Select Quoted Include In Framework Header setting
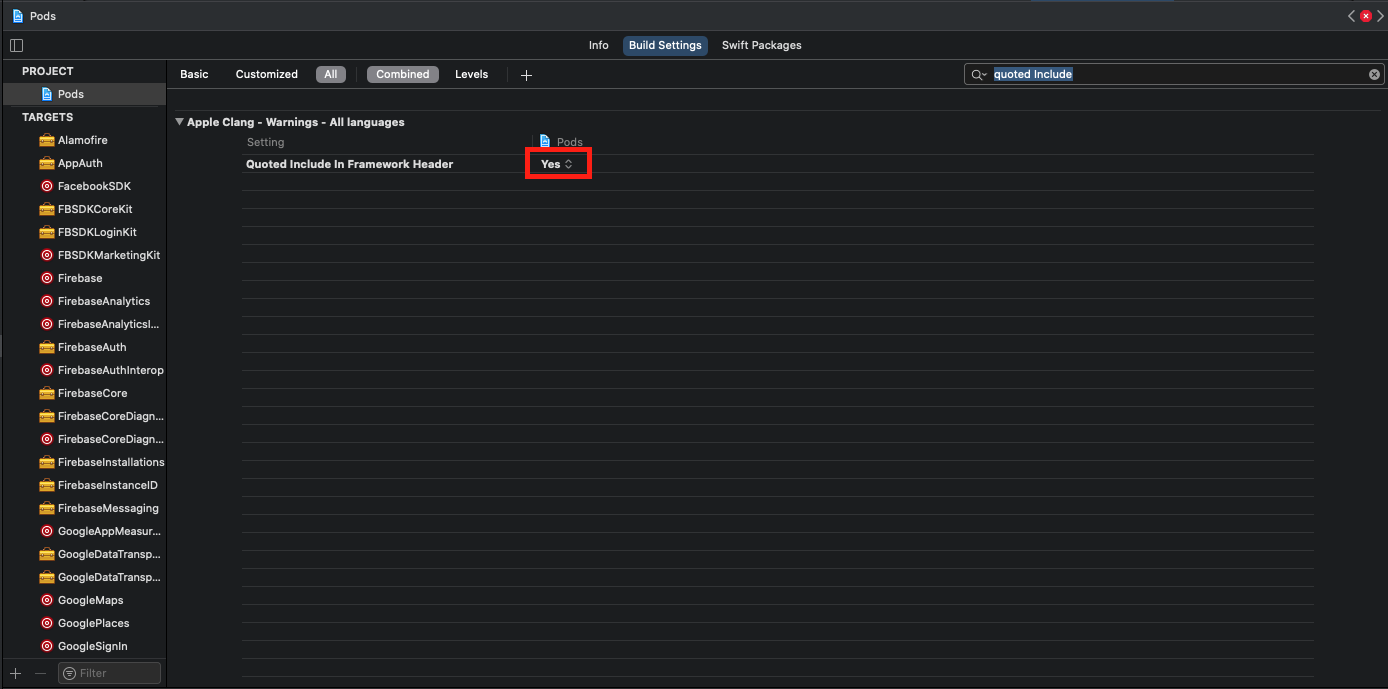The width and height of the screenshot is (1388, 689). point(349,164)
